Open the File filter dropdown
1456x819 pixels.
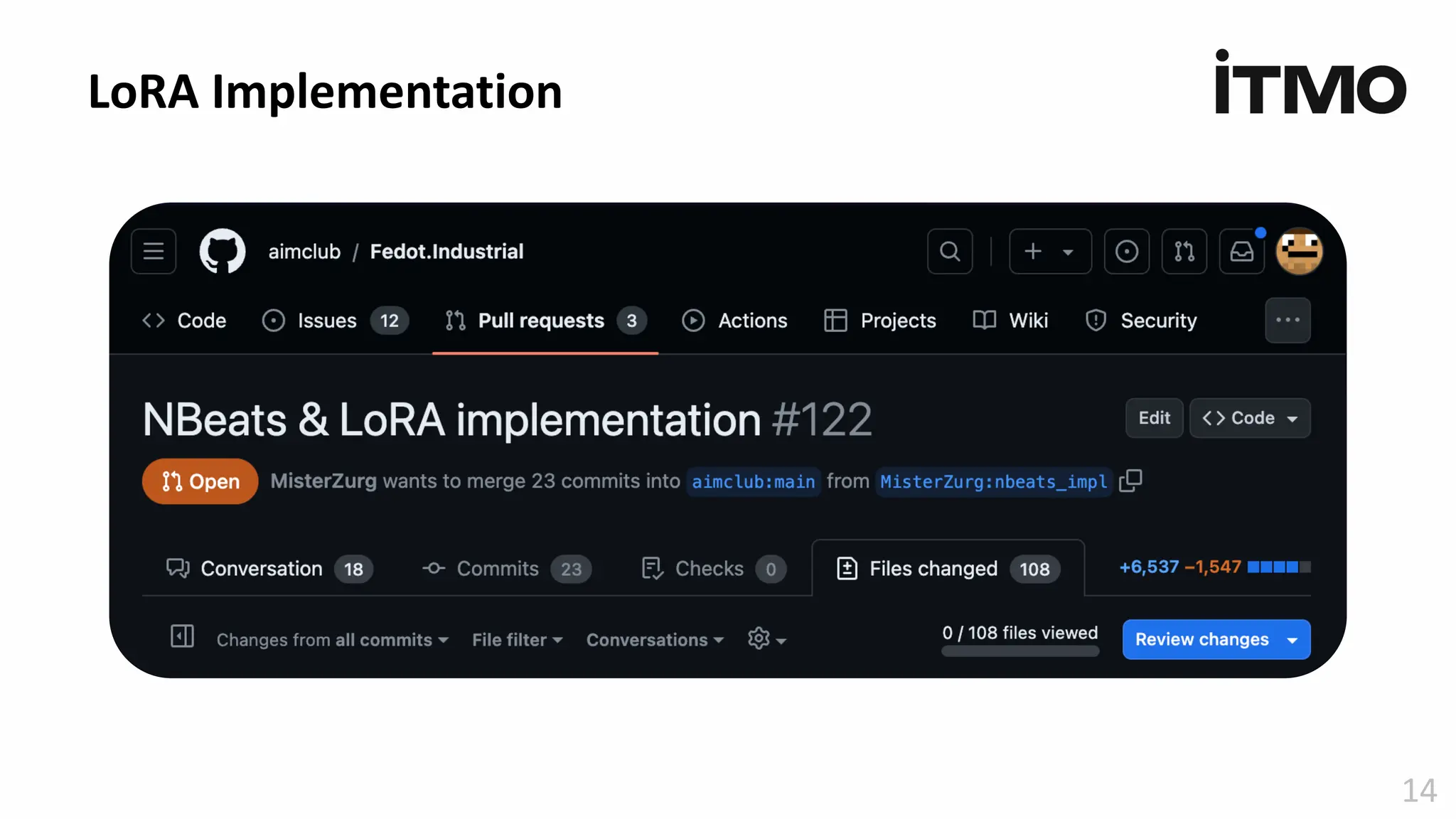[517, 640]
